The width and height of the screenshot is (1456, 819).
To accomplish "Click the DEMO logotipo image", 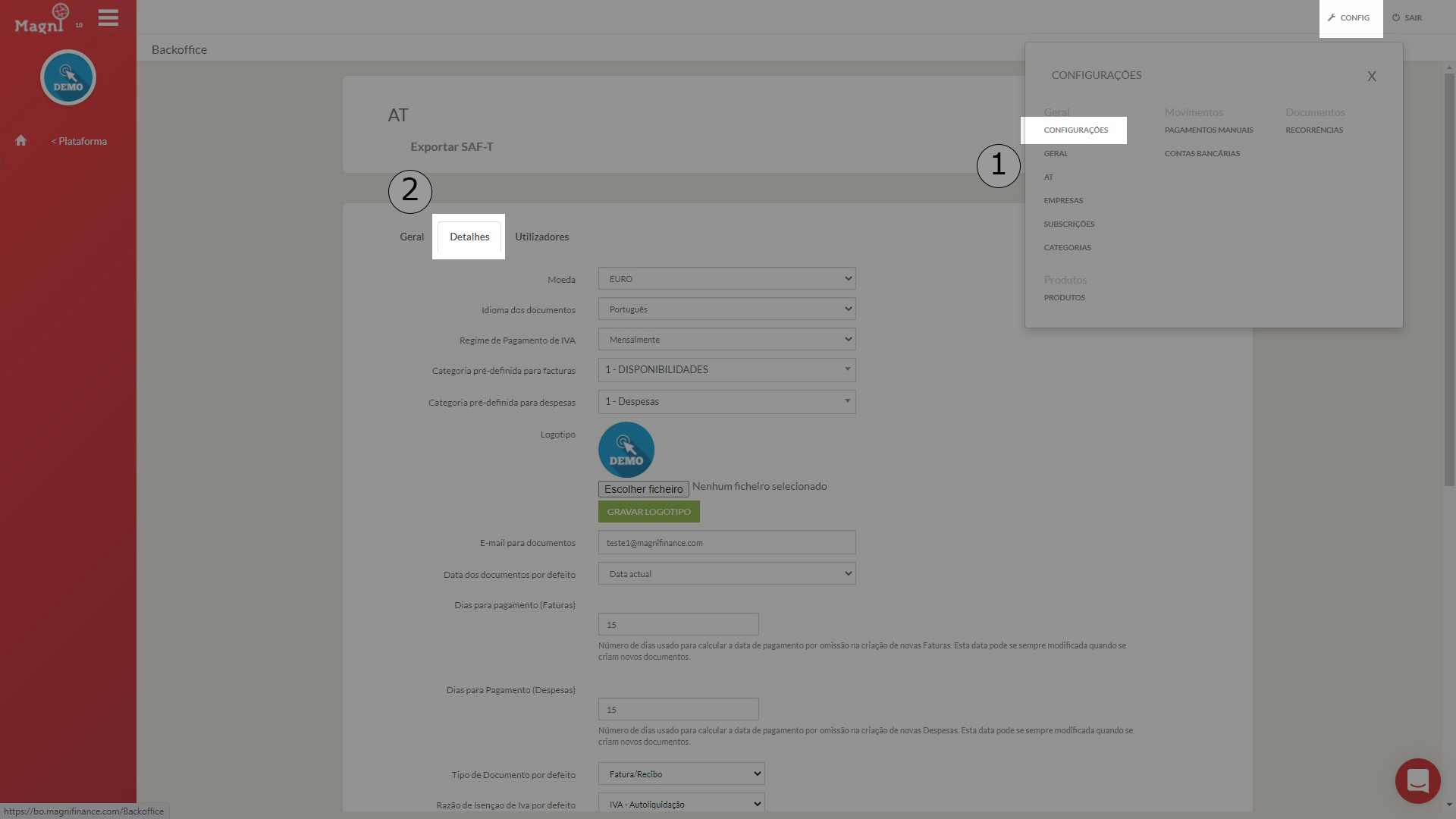I will [626, 450].
